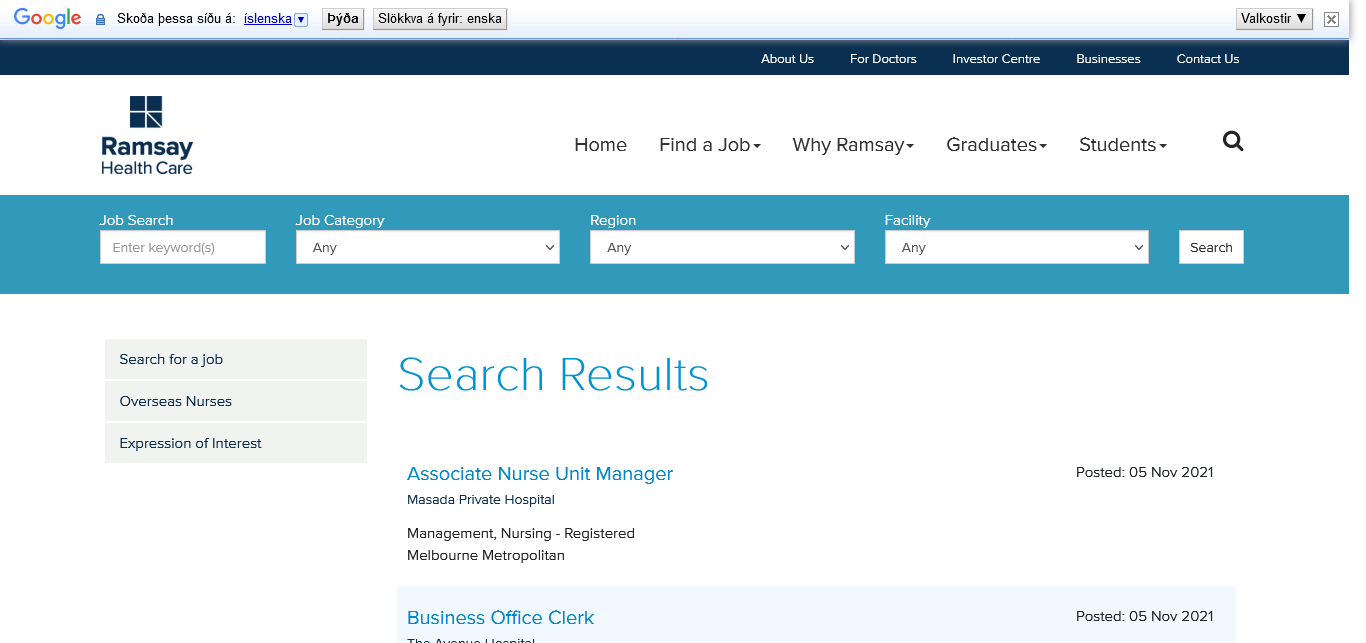Click the Google logo in translate bar

pyautogui.click(x=47, y=18)
